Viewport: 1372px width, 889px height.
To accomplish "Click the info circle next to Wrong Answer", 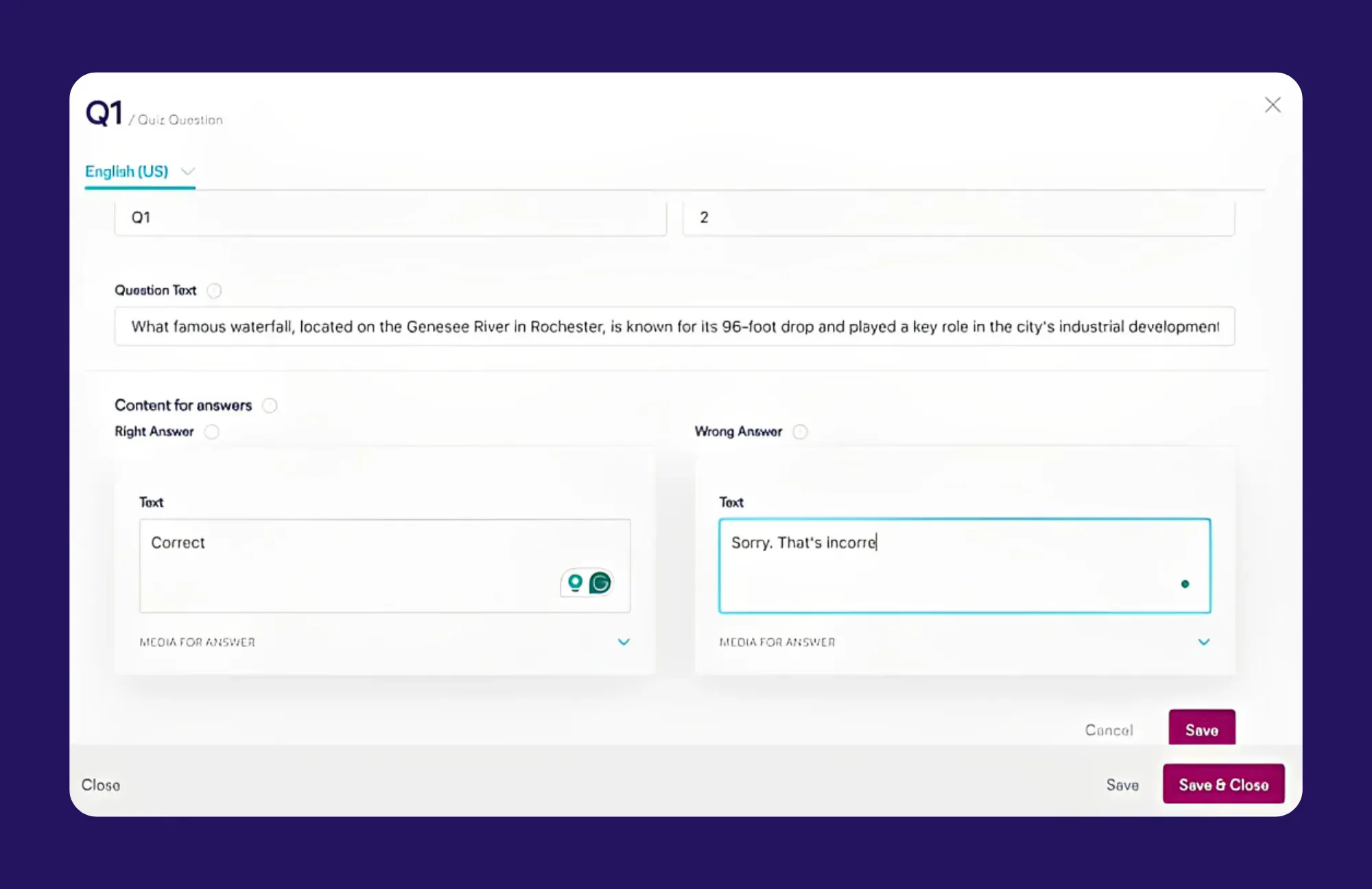I will coord(800,431).
